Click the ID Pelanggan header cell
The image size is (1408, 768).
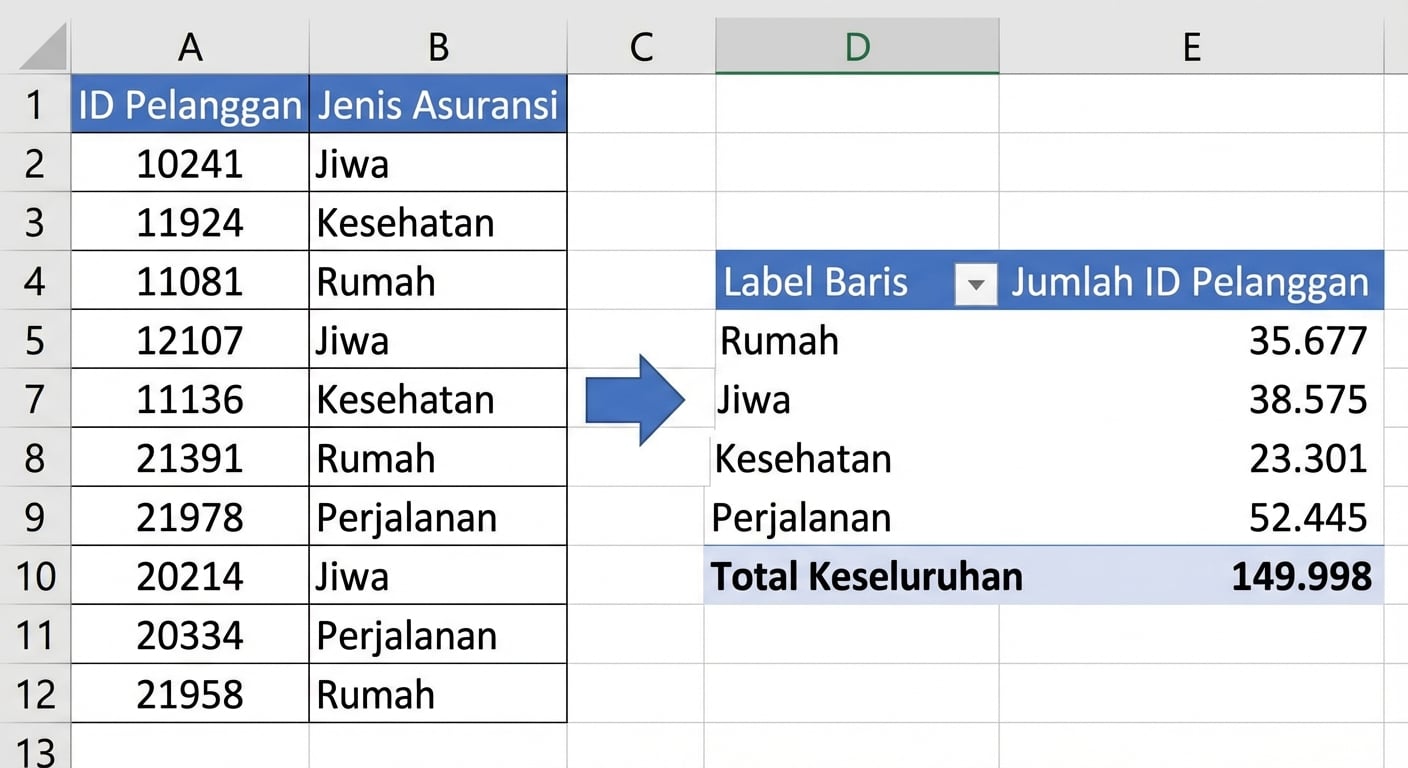pos(190,104)
